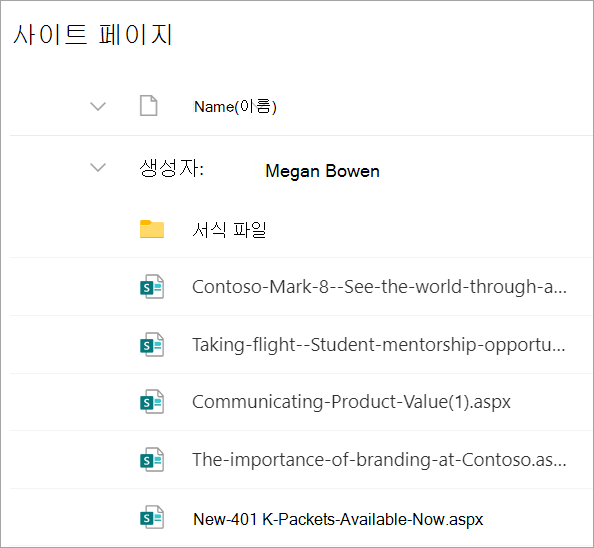Open Taking-flight--Student-mentorship page link
This screenshot has width=594, height=548.
379,345
